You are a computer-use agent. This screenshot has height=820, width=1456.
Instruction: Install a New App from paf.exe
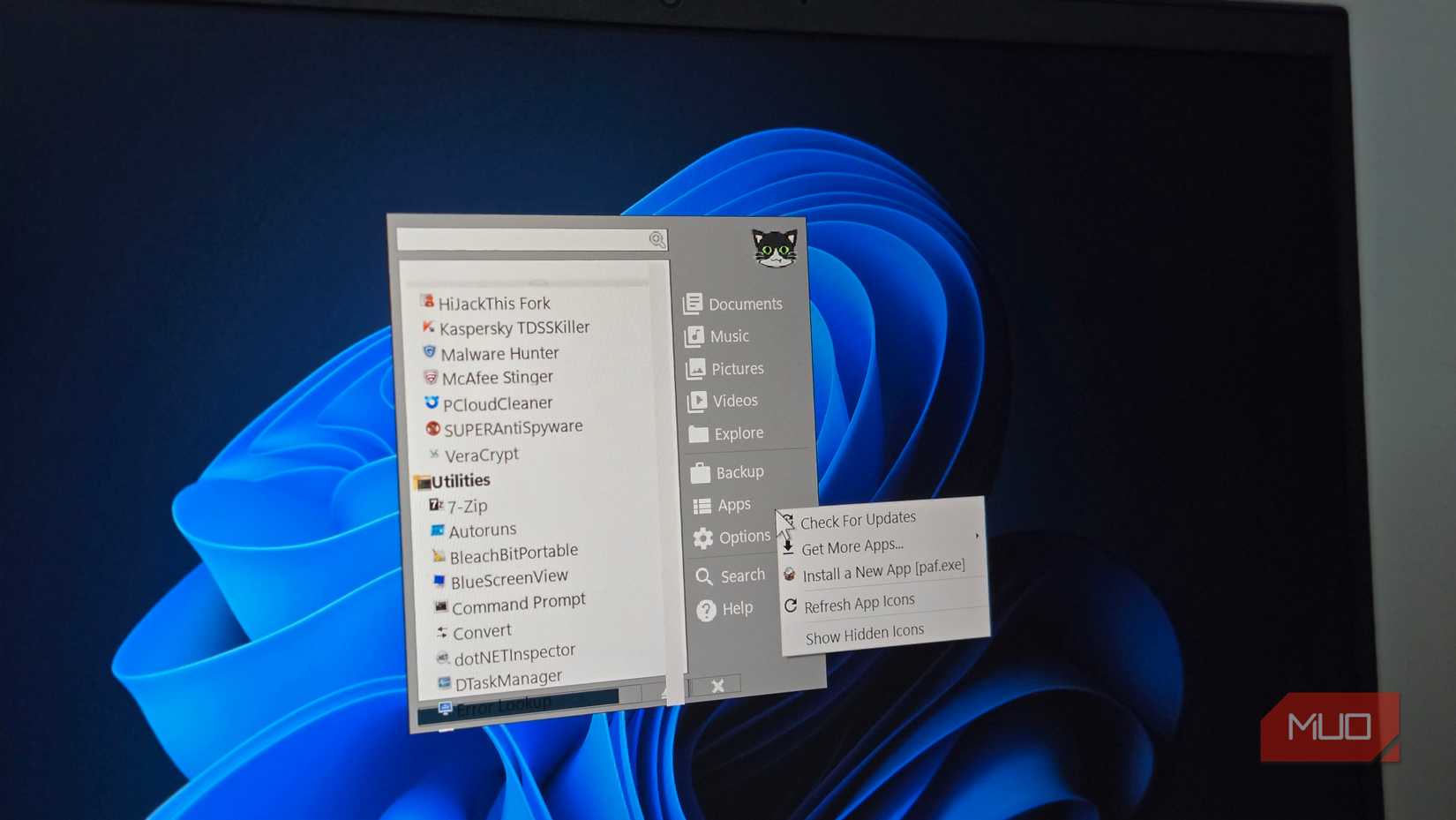pyautogui.click(x=882, y=572)
